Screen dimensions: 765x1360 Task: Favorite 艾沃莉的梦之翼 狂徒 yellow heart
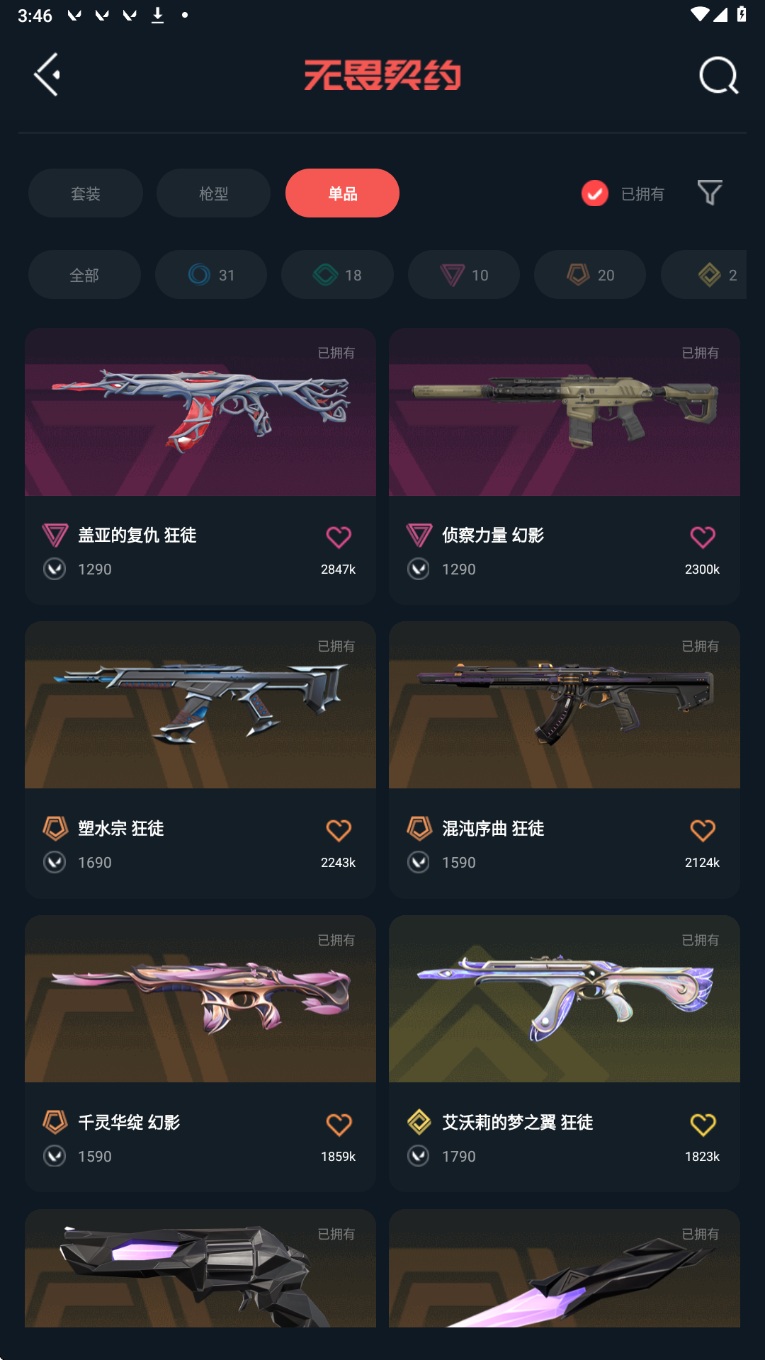703,1124
